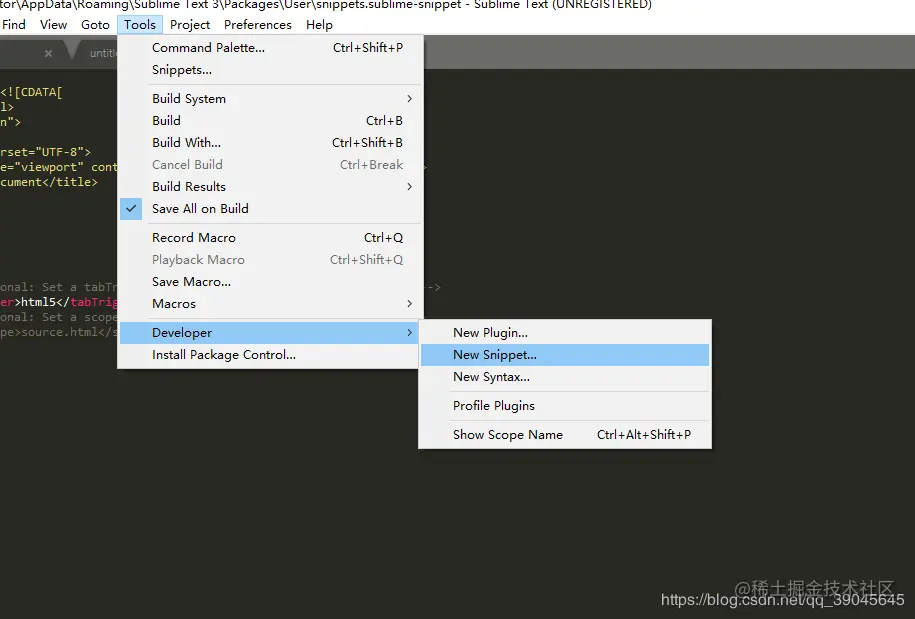Choose New Plugin... from Developer submenu
Screen dimensions: 915x619
565,333
